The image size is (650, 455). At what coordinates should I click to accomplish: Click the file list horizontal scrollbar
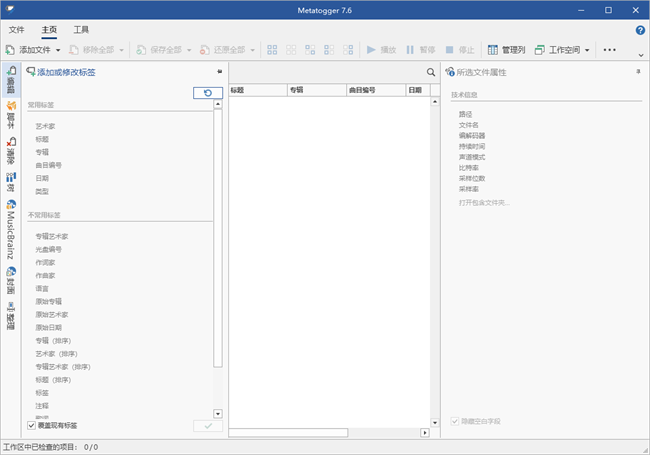pyautogui.click(x=290, y=433)
